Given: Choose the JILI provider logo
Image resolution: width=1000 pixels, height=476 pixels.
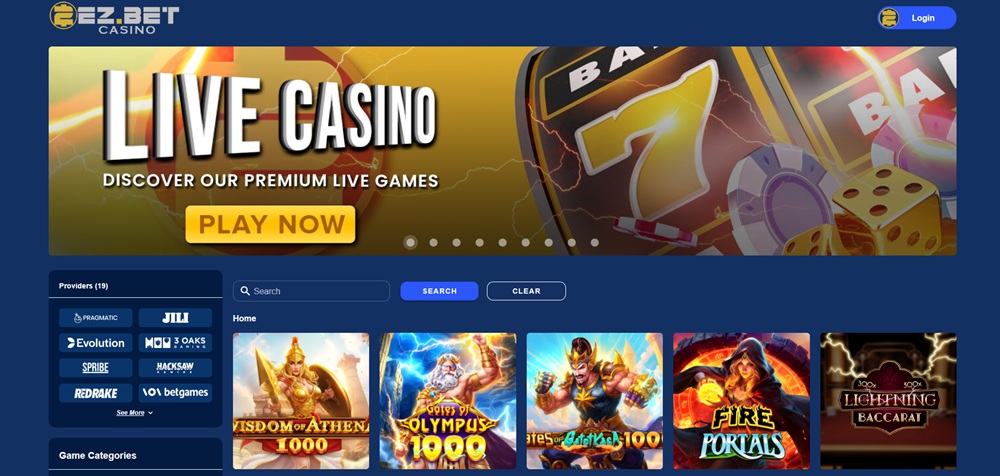Looking at the screenshot, I should click(175, 318).
